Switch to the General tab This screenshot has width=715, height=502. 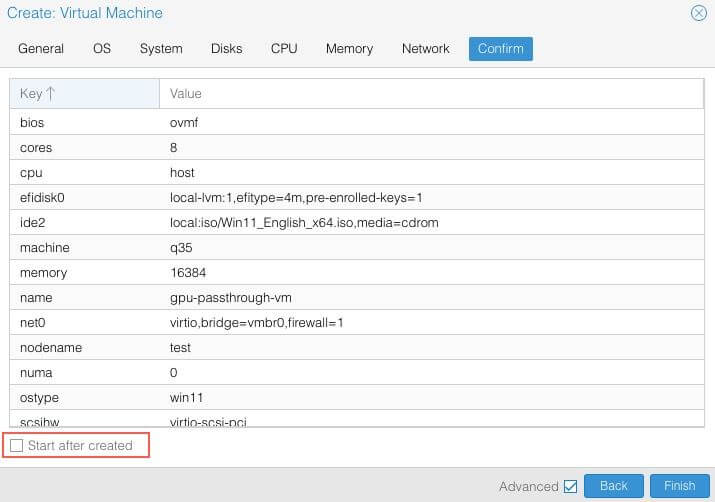click(41, 49)
